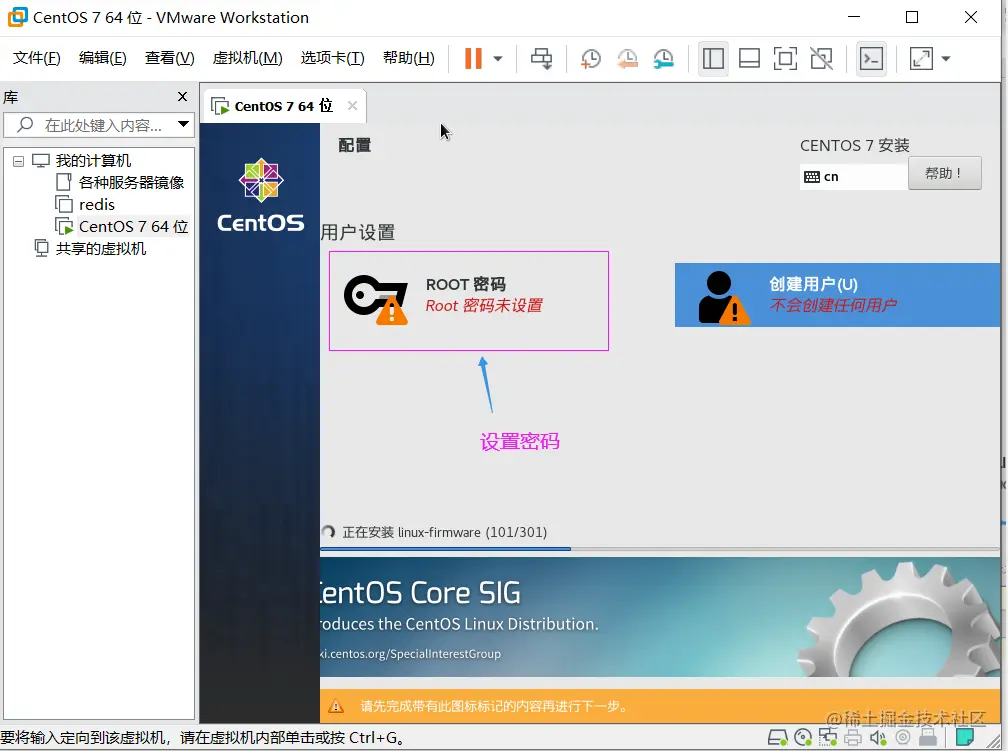Open the 虚拟机(M) menu
Image resolution: width=1008 pixels, height=751 pixels.
click(x=246, y=58)
